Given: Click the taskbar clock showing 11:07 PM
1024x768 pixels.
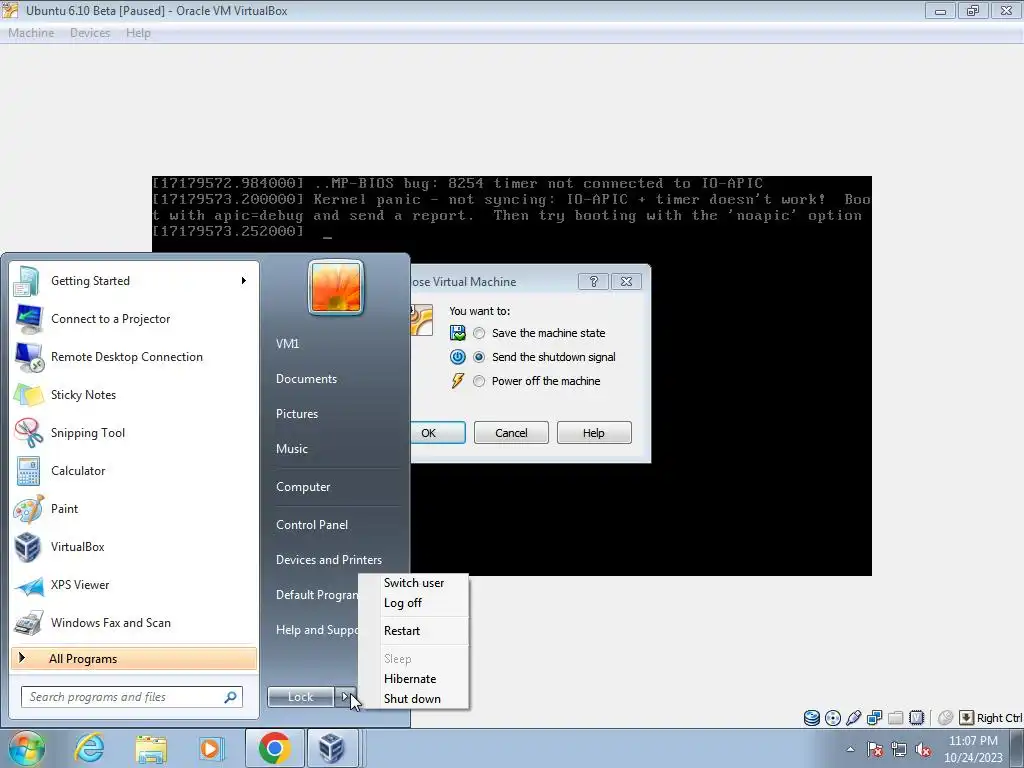Looking at the screenshot, I should [972, 749].
